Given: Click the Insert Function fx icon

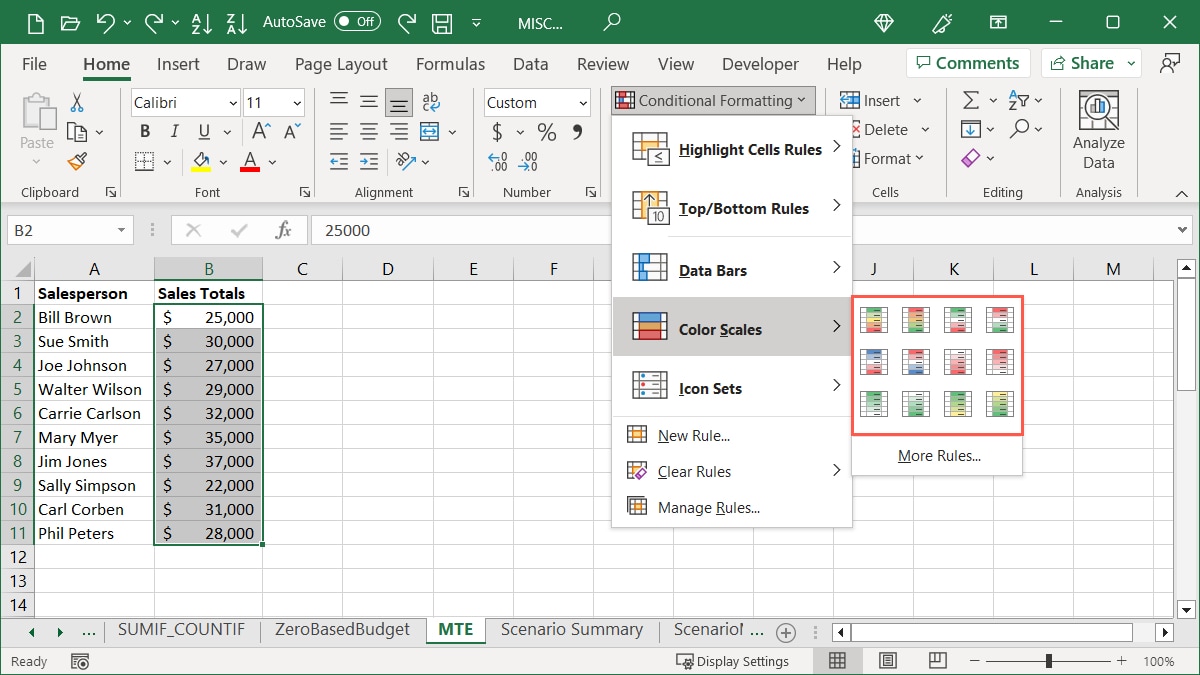Looking at the screenshot, I should coord(283,230).
